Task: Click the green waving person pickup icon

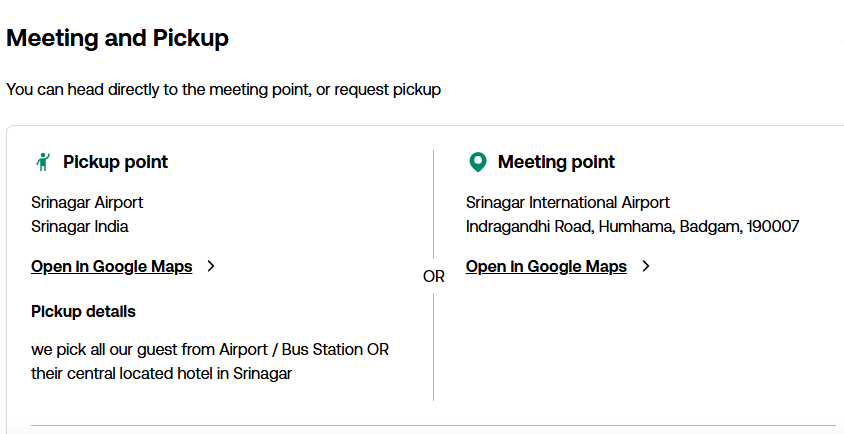Action: click(43, 162)
